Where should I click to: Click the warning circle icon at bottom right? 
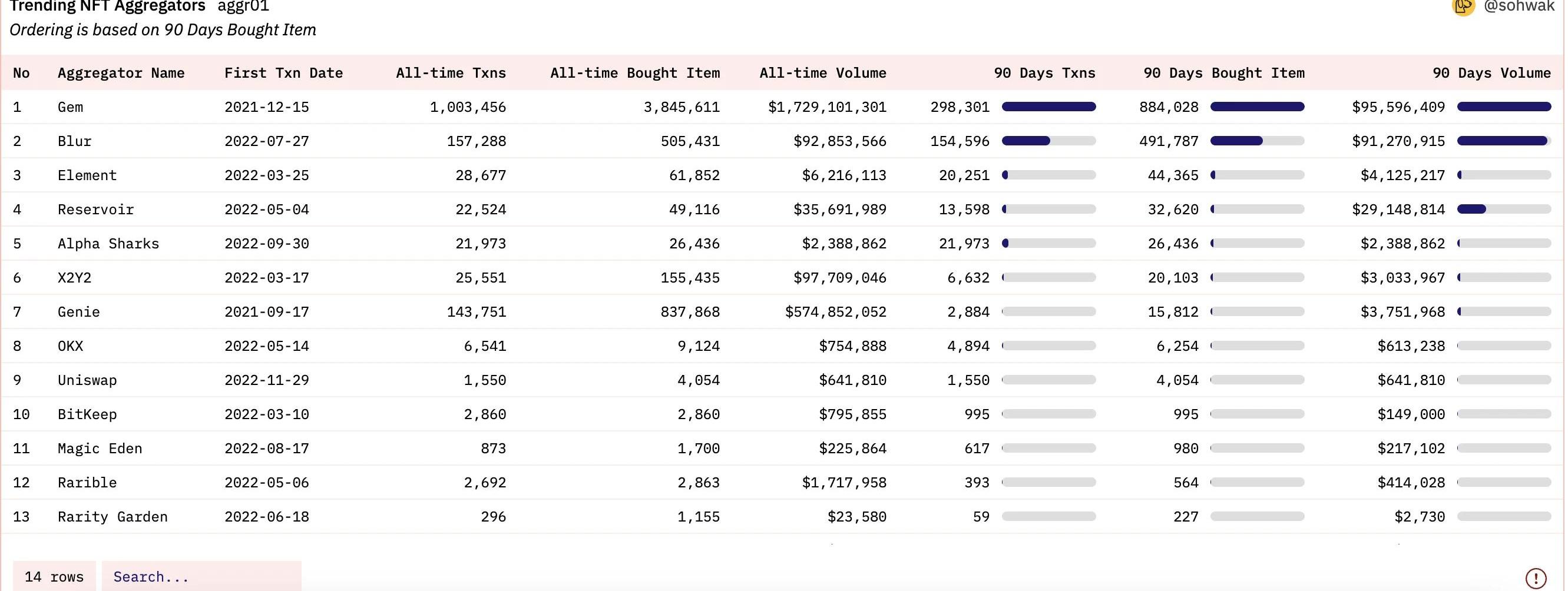click(1535, 577)
